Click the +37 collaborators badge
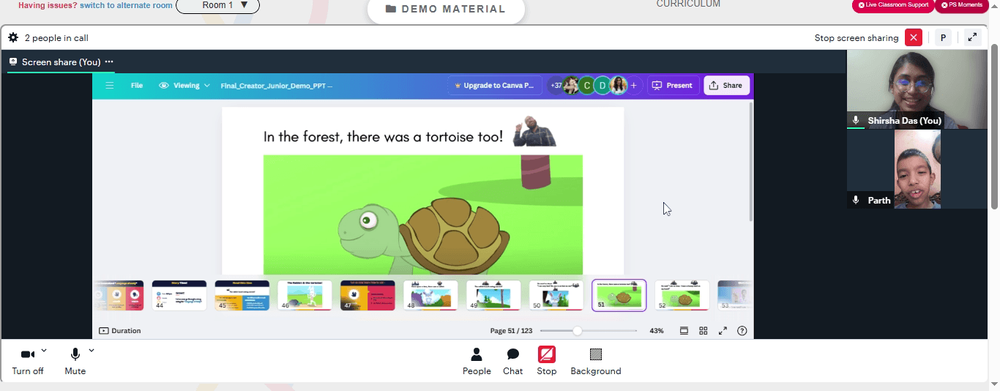Screen dimensions: 1000x391 coord(556,85)
